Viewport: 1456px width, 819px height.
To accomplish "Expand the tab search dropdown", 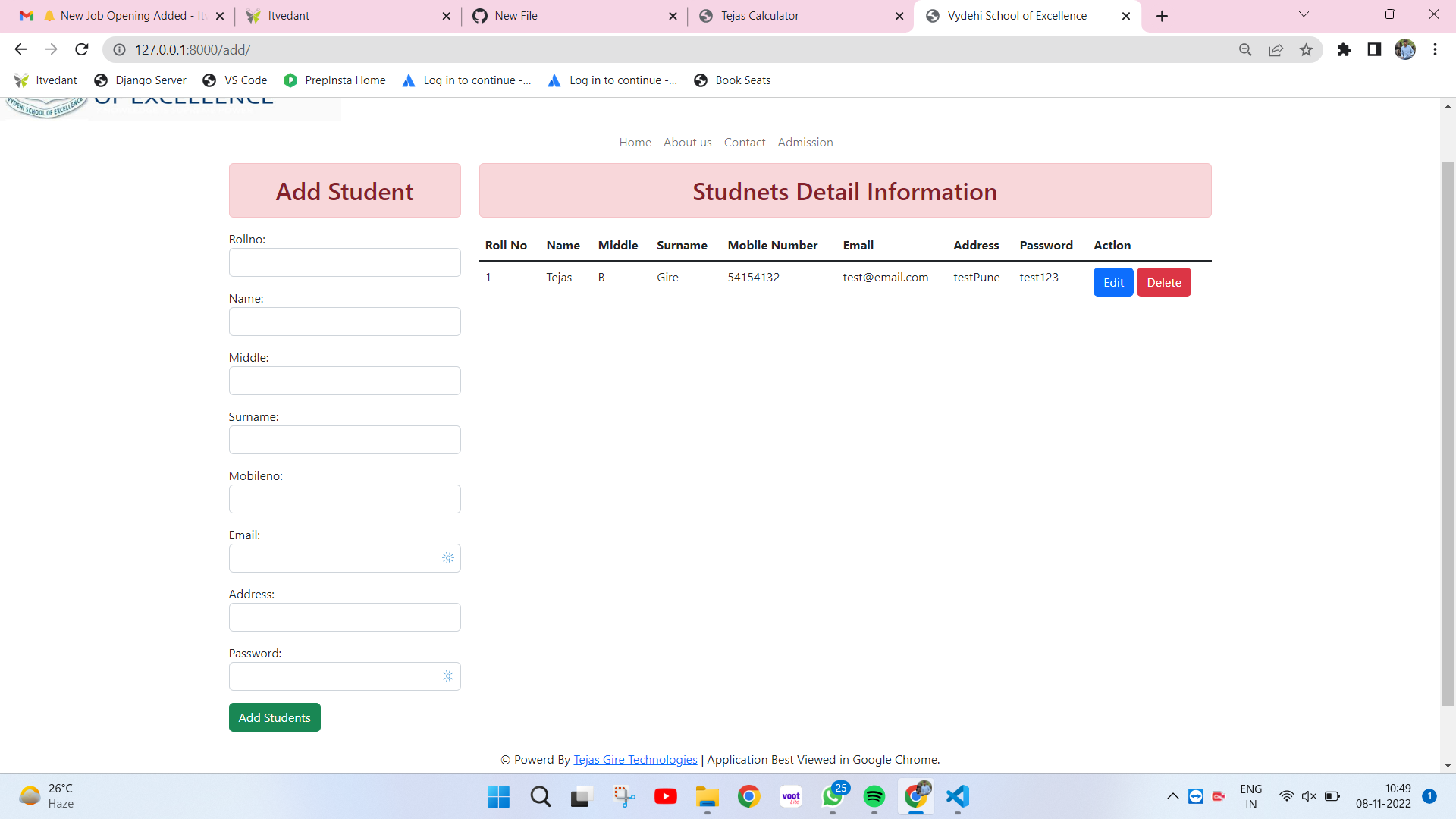I will 1304,14.
